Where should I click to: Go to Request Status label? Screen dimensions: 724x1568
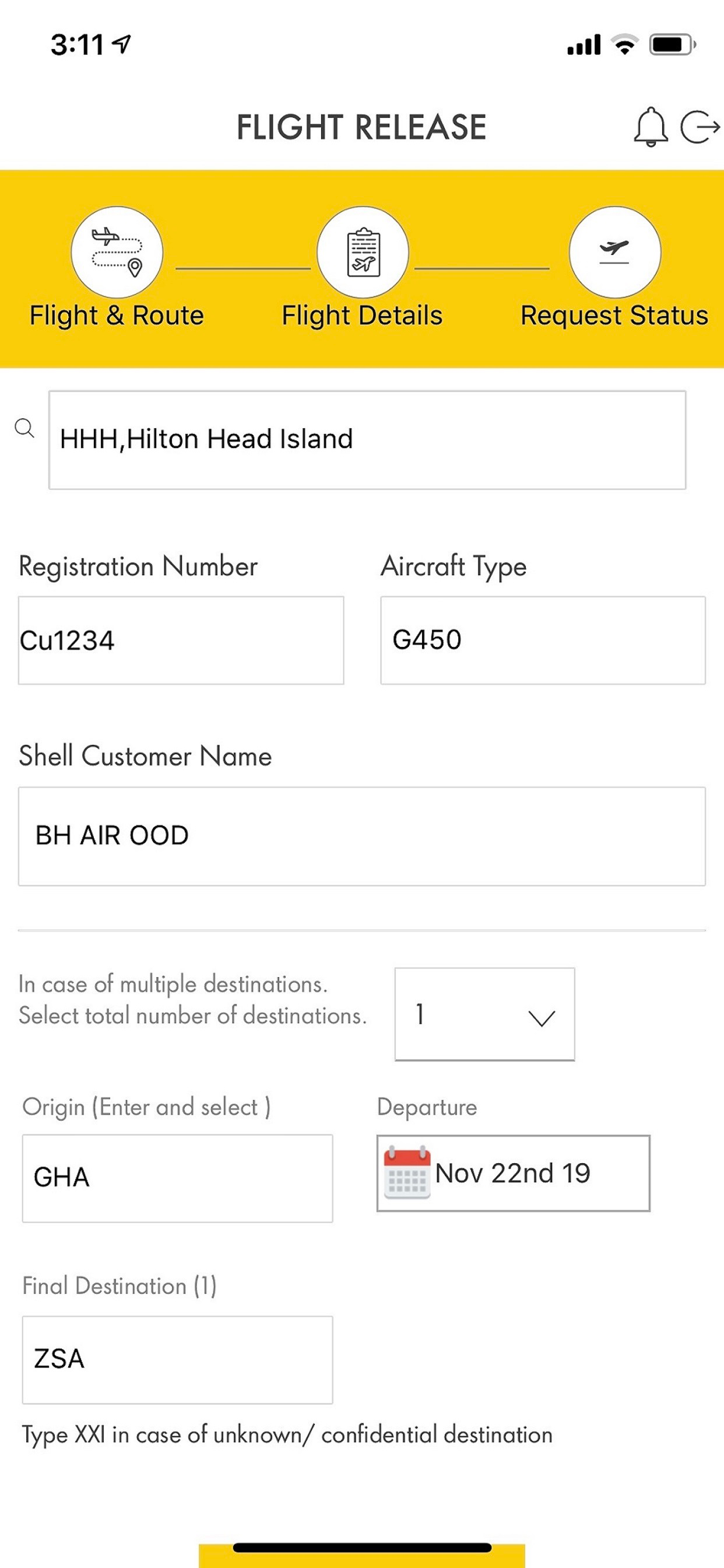[614, 316]
